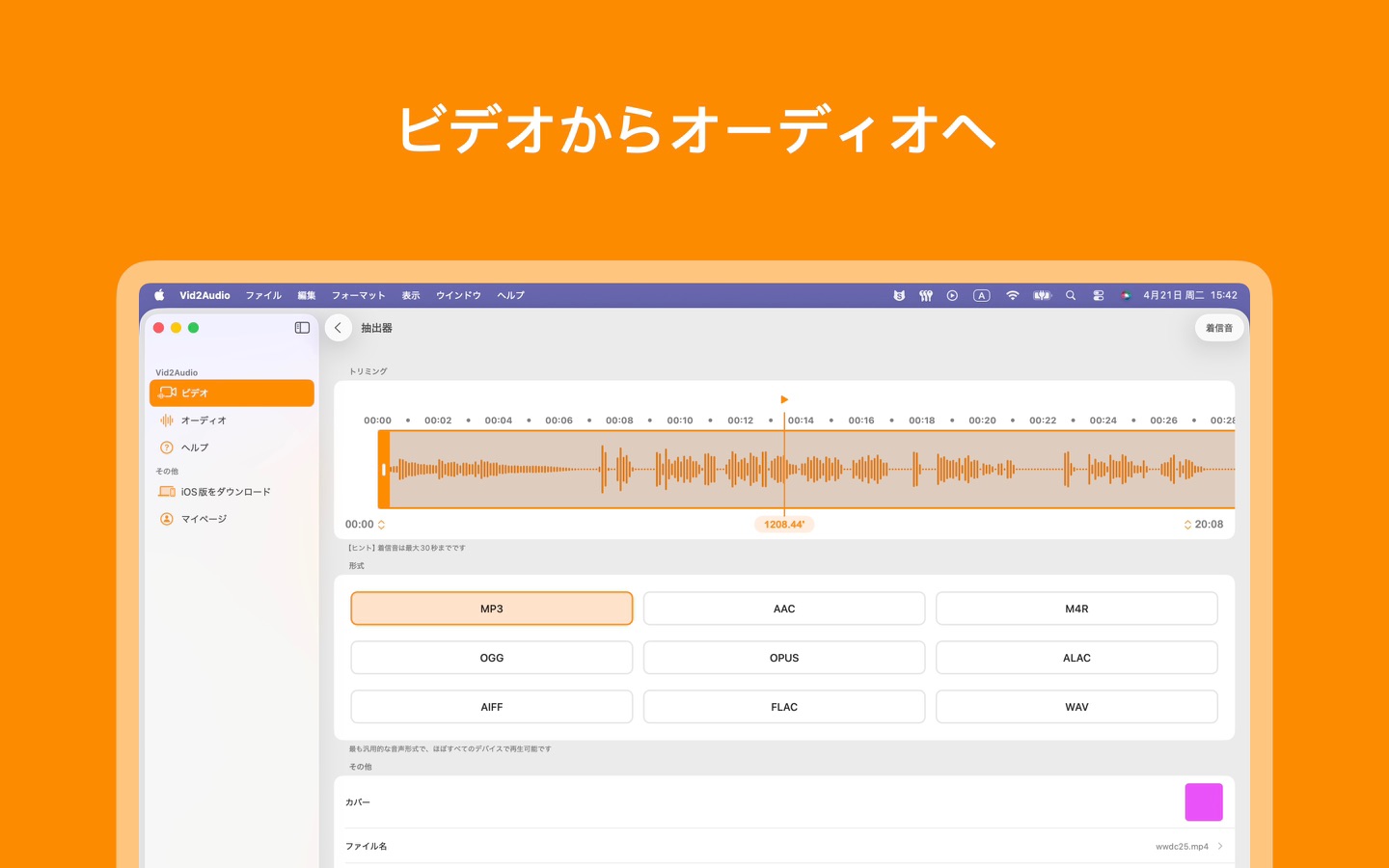Viewport: 1389px width, 868px height.
Task: Select the AIFF format
Action: coord(492,707)
